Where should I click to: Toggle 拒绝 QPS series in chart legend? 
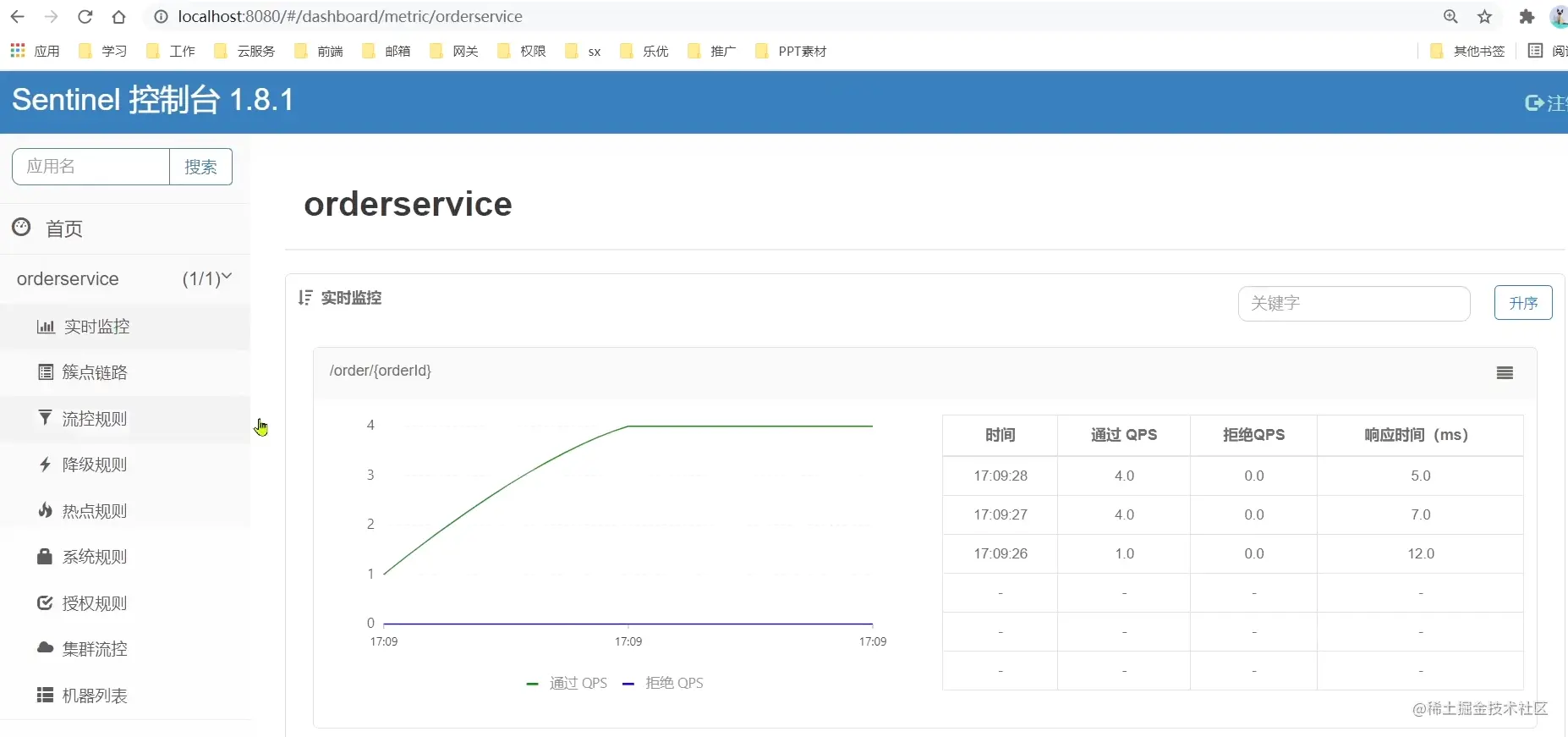tap(663, 683)
